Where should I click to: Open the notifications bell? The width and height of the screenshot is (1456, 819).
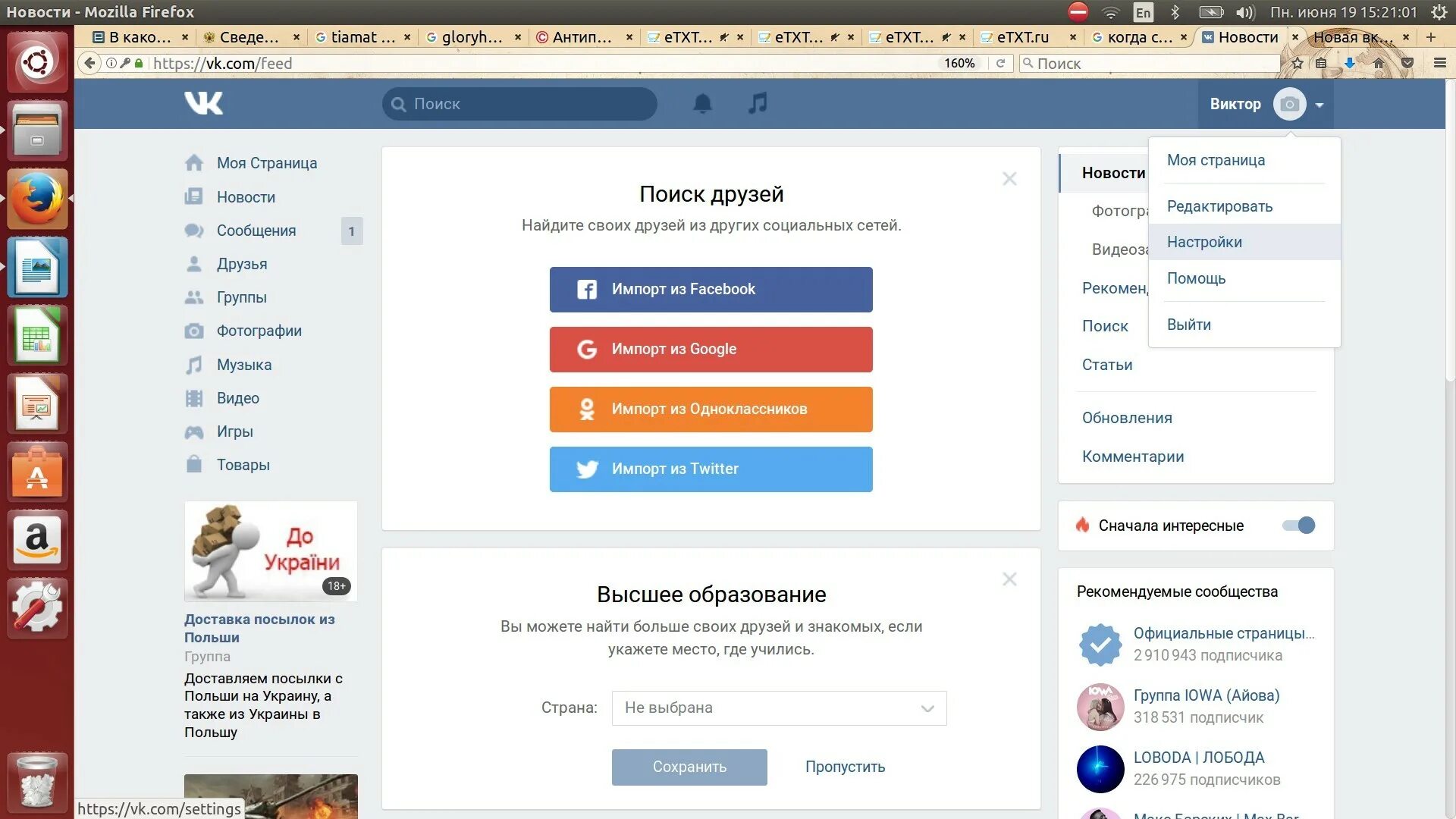(703, 103)
